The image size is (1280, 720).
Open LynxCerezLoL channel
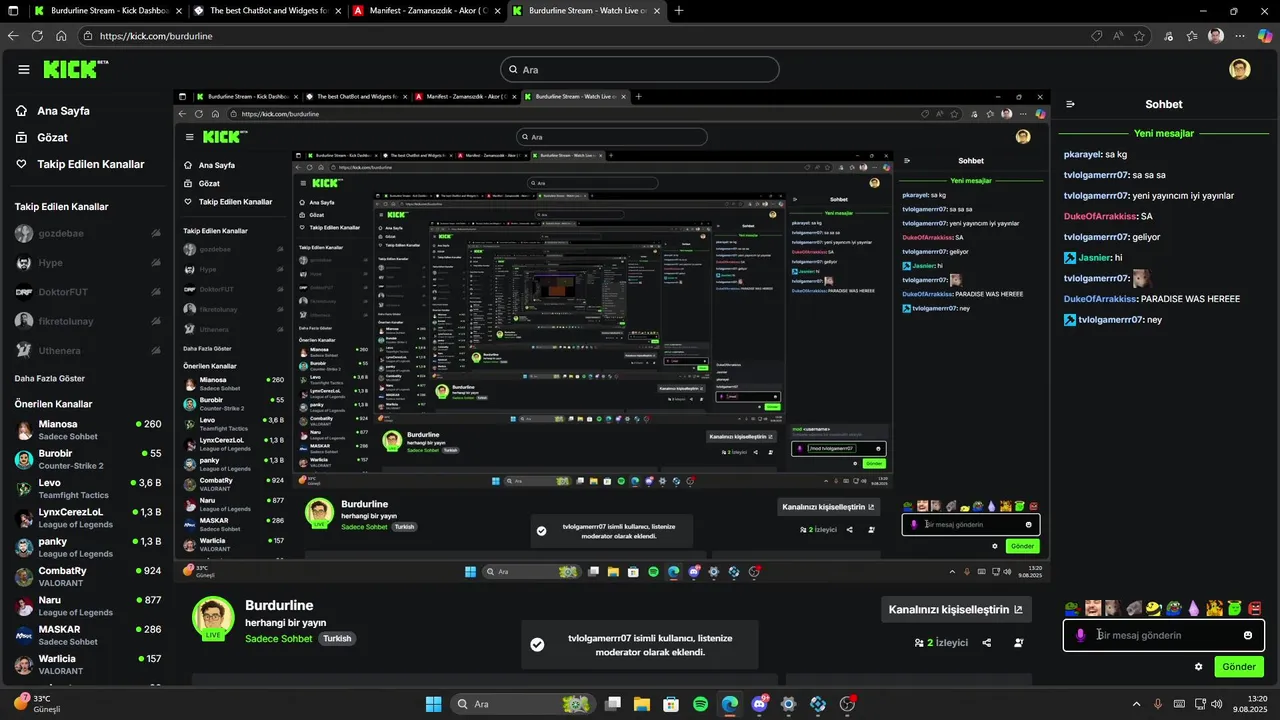[x=87, y=518]
